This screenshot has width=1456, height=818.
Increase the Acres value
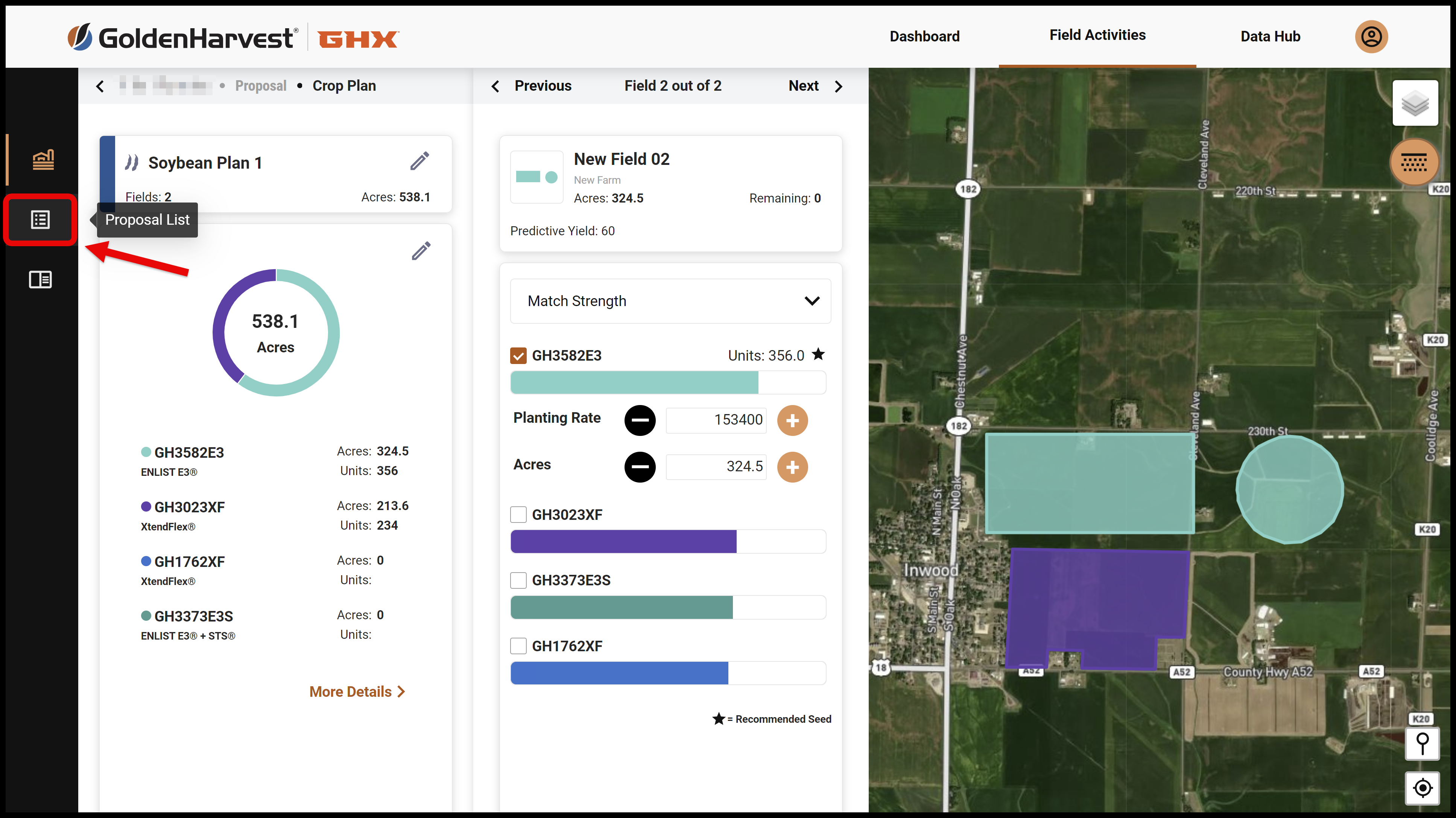click(792, 467)
